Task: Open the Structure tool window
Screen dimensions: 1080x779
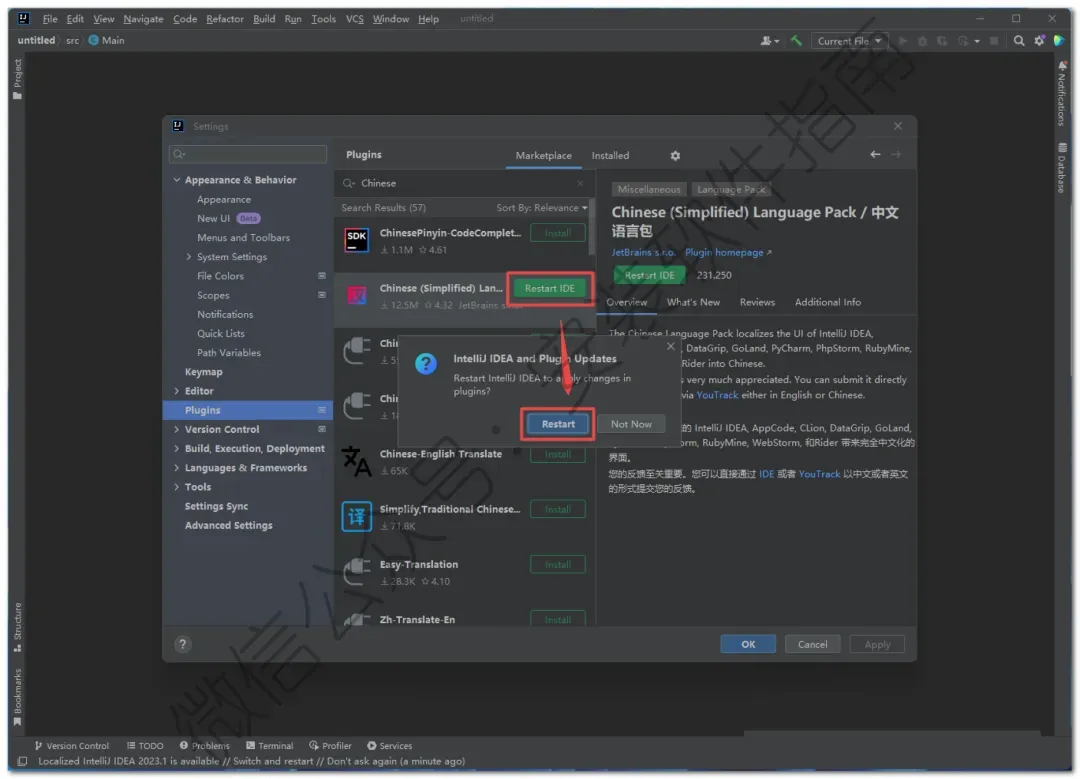Action: 17,627
